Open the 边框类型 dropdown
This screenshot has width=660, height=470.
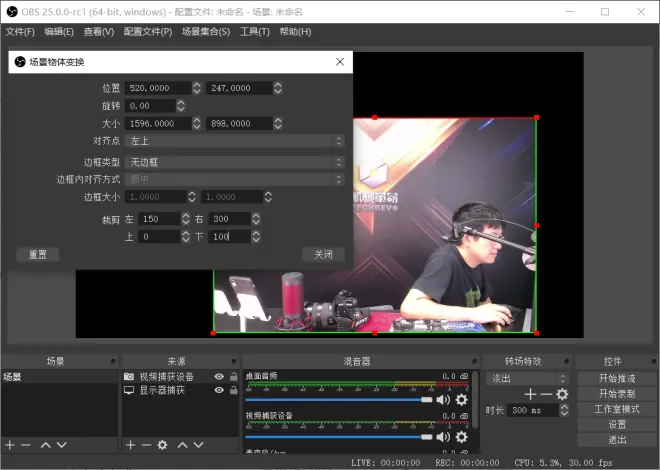tap(235, 162)
